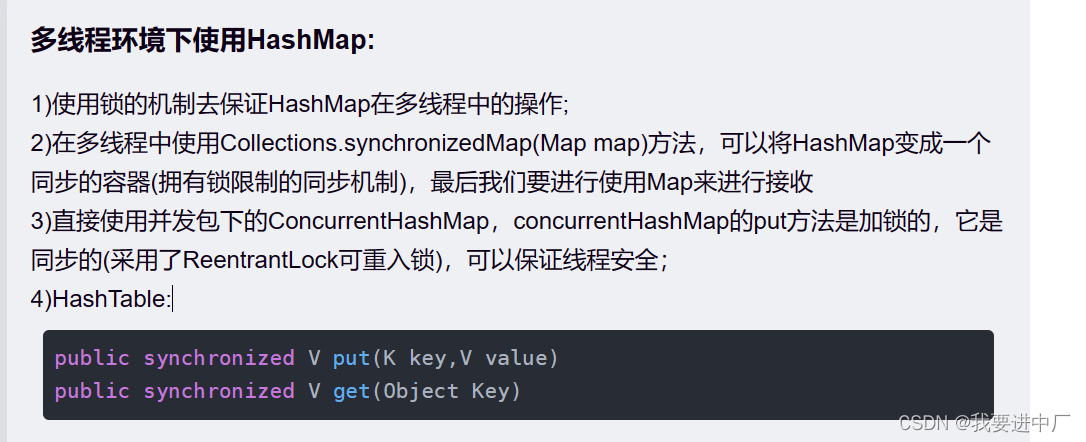Click synchronized keyword in the put declaration
Screen dimensions: 1086x442
[218, 357]
